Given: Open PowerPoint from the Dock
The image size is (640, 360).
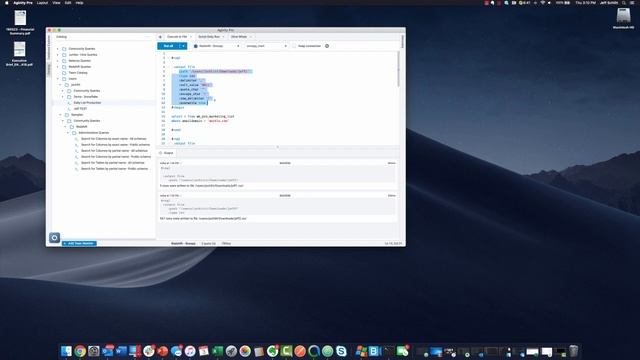Looking at the screenshot, I should [163, 351].
